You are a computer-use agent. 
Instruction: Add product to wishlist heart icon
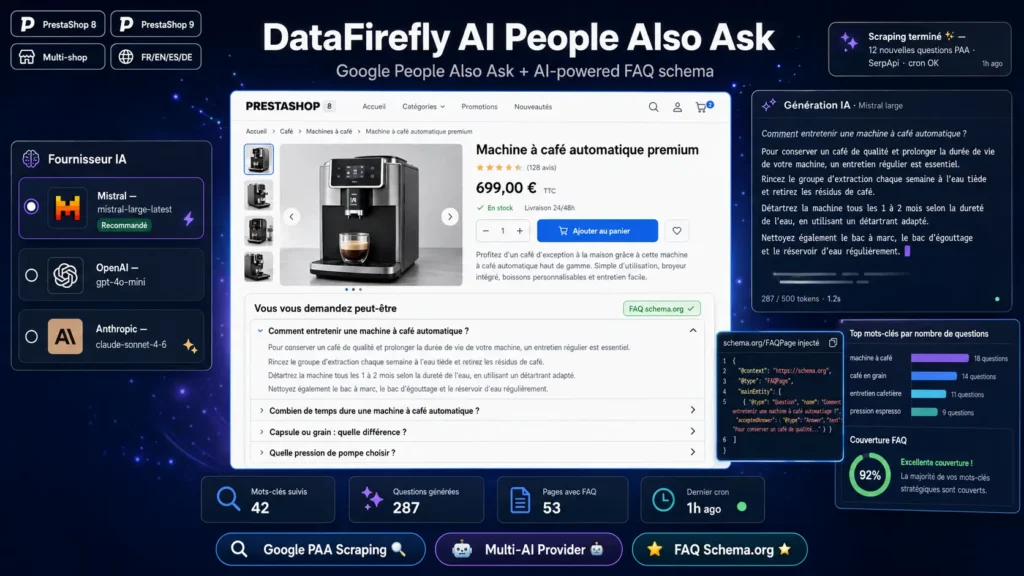coord(677,231)
